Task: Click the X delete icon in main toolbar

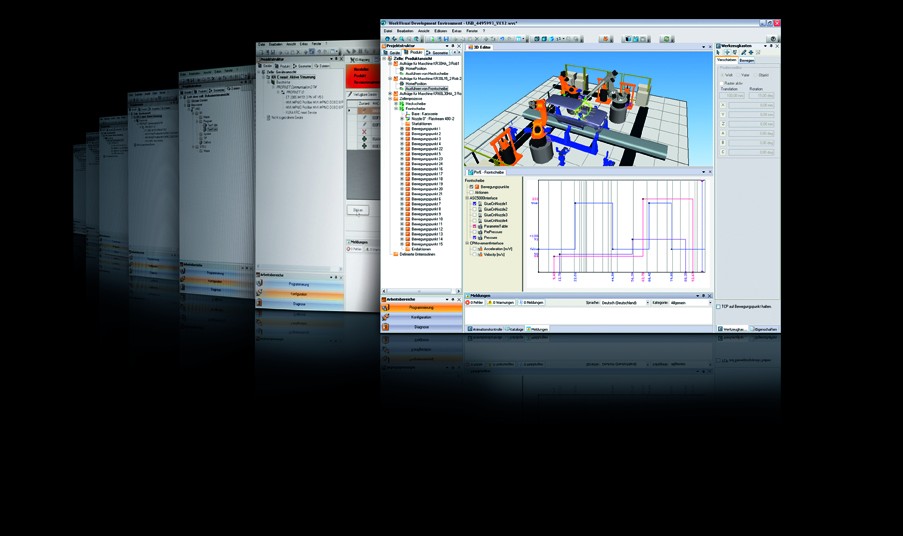Action: tap(477, 39)
